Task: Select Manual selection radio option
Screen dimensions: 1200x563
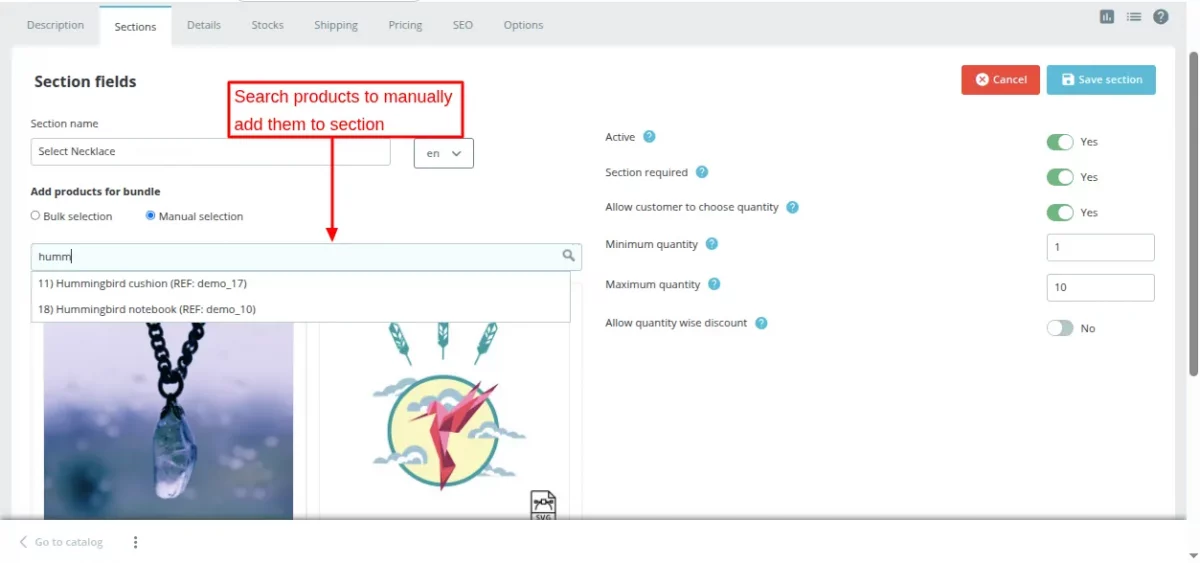Action: 151,215
